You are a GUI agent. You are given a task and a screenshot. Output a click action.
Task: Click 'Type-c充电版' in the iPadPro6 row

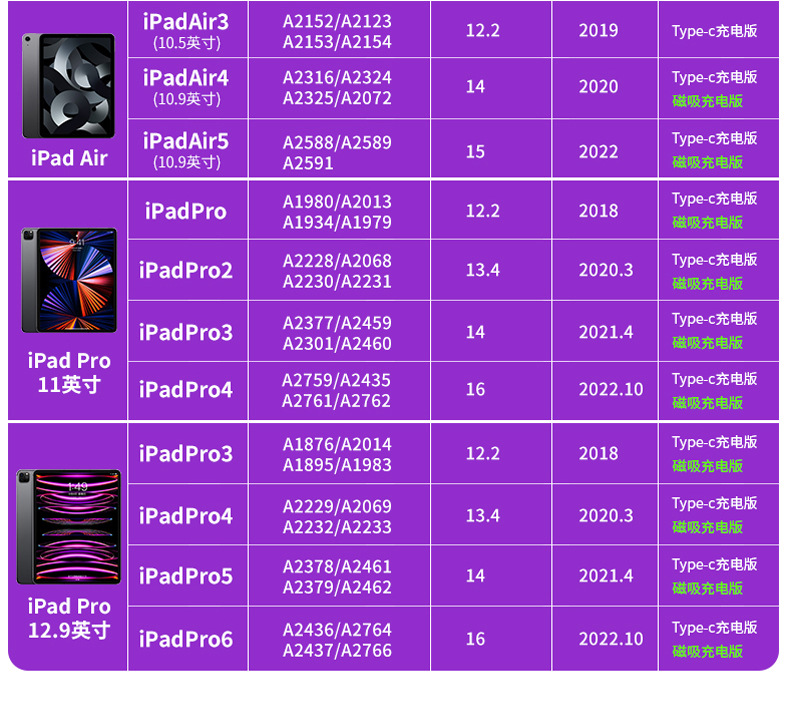(x=714, y=628)
